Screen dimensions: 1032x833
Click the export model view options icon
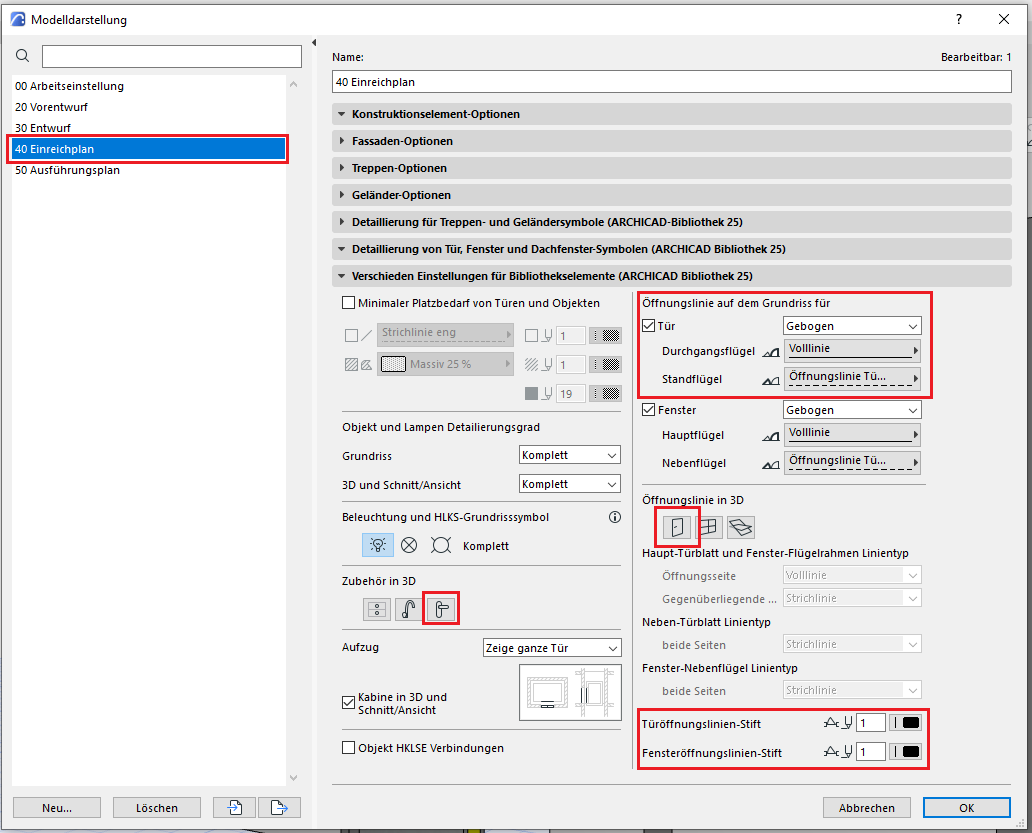click(279, 807)
